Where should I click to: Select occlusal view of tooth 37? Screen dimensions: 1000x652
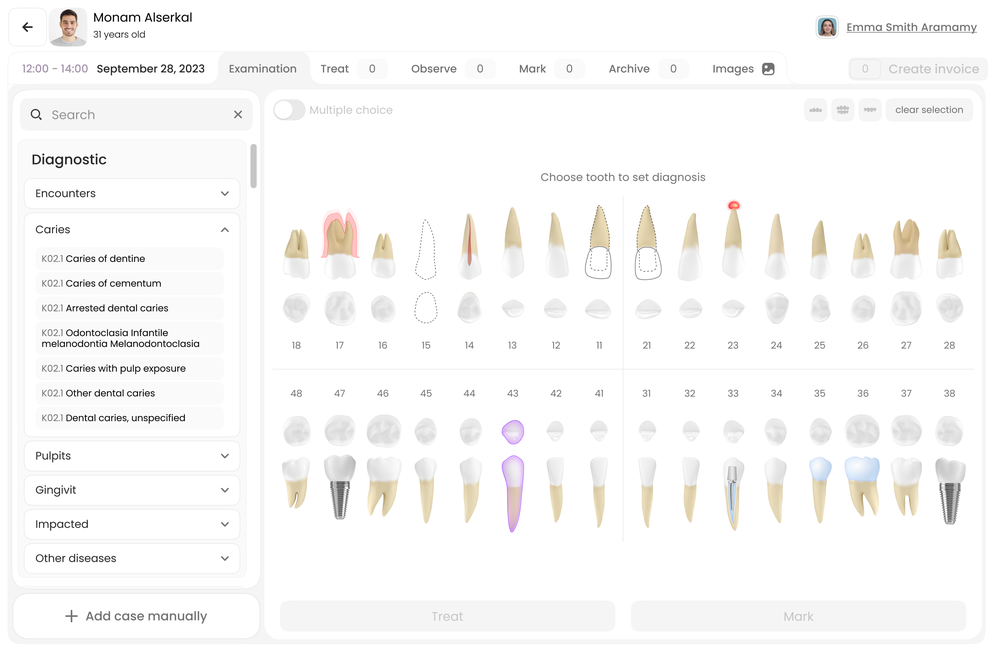point(906,430)
